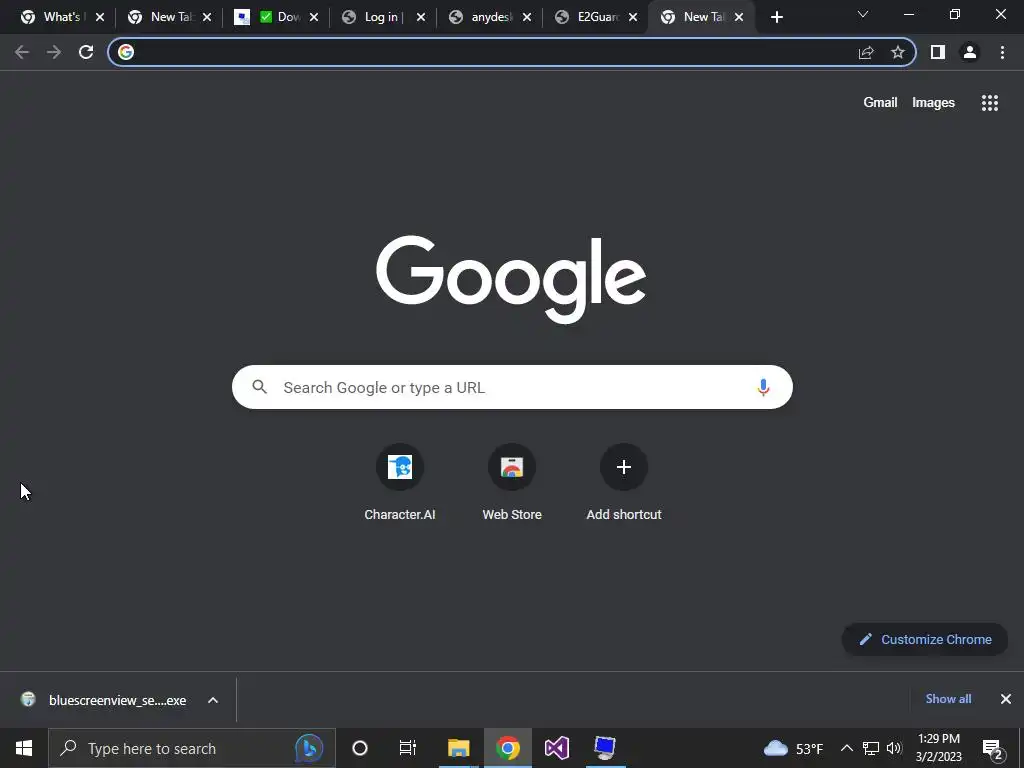This screenshot has width=1024, height=768.
Task: Add a new shortcut tile
Action: (624, 483)
